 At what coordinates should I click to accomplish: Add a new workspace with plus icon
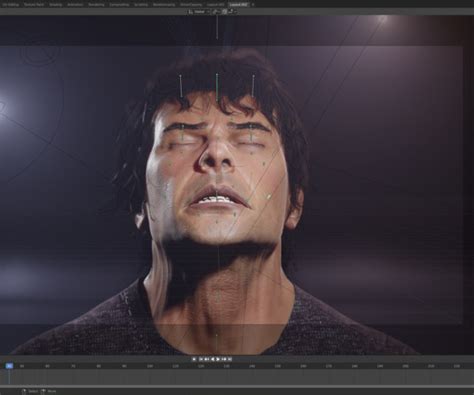[x=253, y=5]
